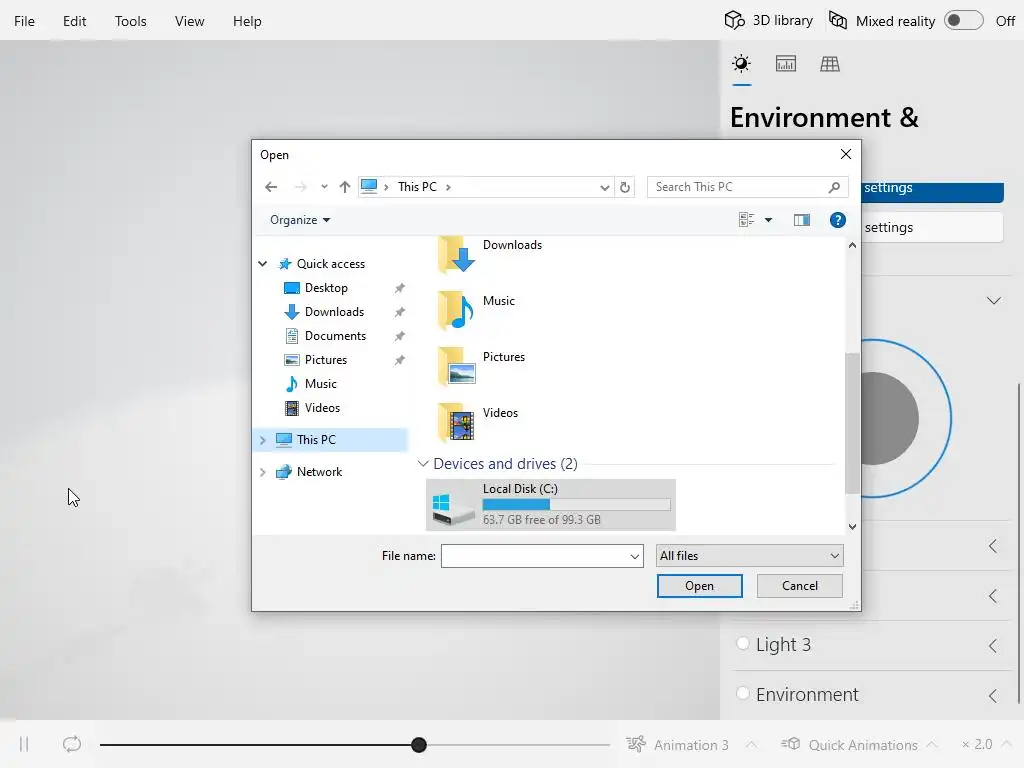The width and height of the screenshot is (1024, 768).
Task: Expand the address bar path dropdown
Action: point(605,187)
